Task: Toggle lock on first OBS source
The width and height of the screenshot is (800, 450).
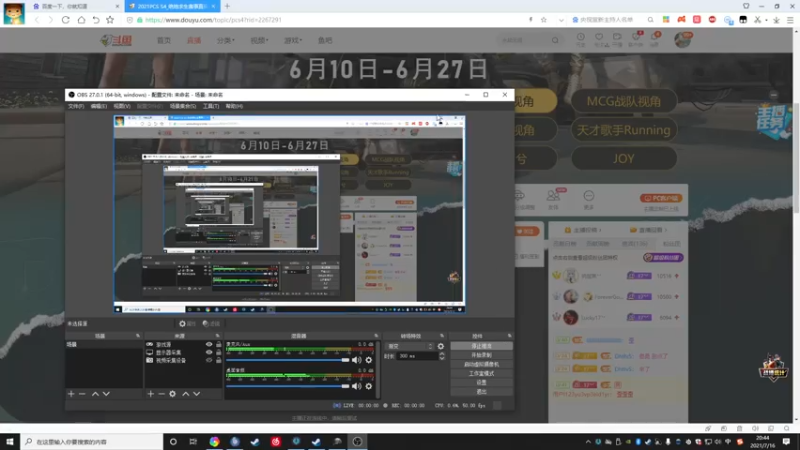Action: click(x=219, y=344)
